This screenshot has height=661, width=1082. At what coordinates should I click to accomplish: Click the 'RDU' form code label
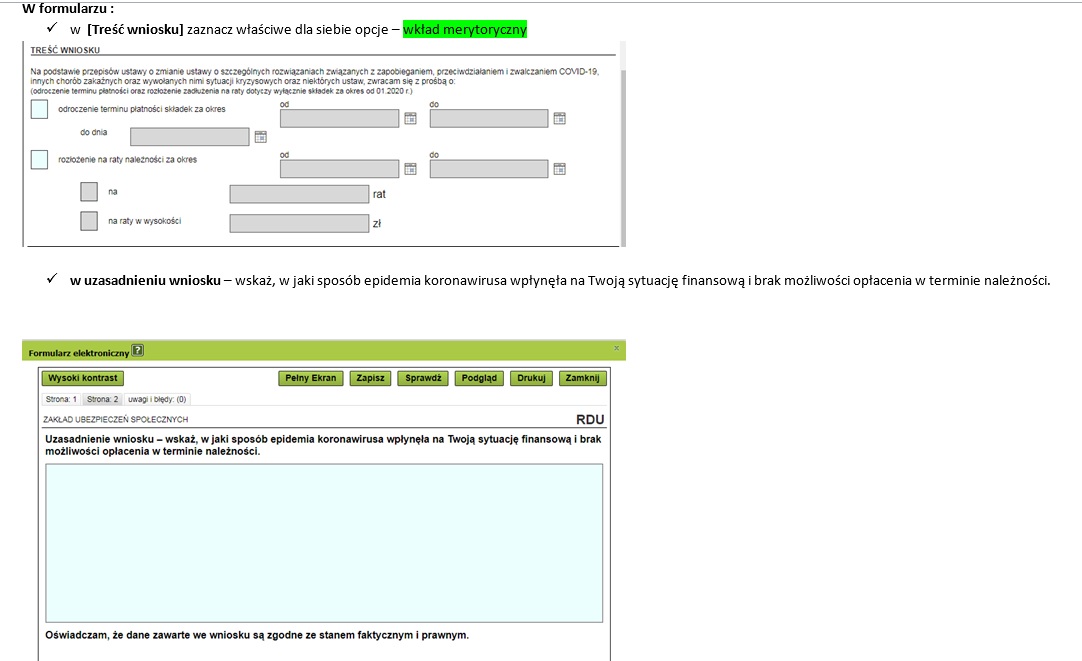(x=590, y=420)
